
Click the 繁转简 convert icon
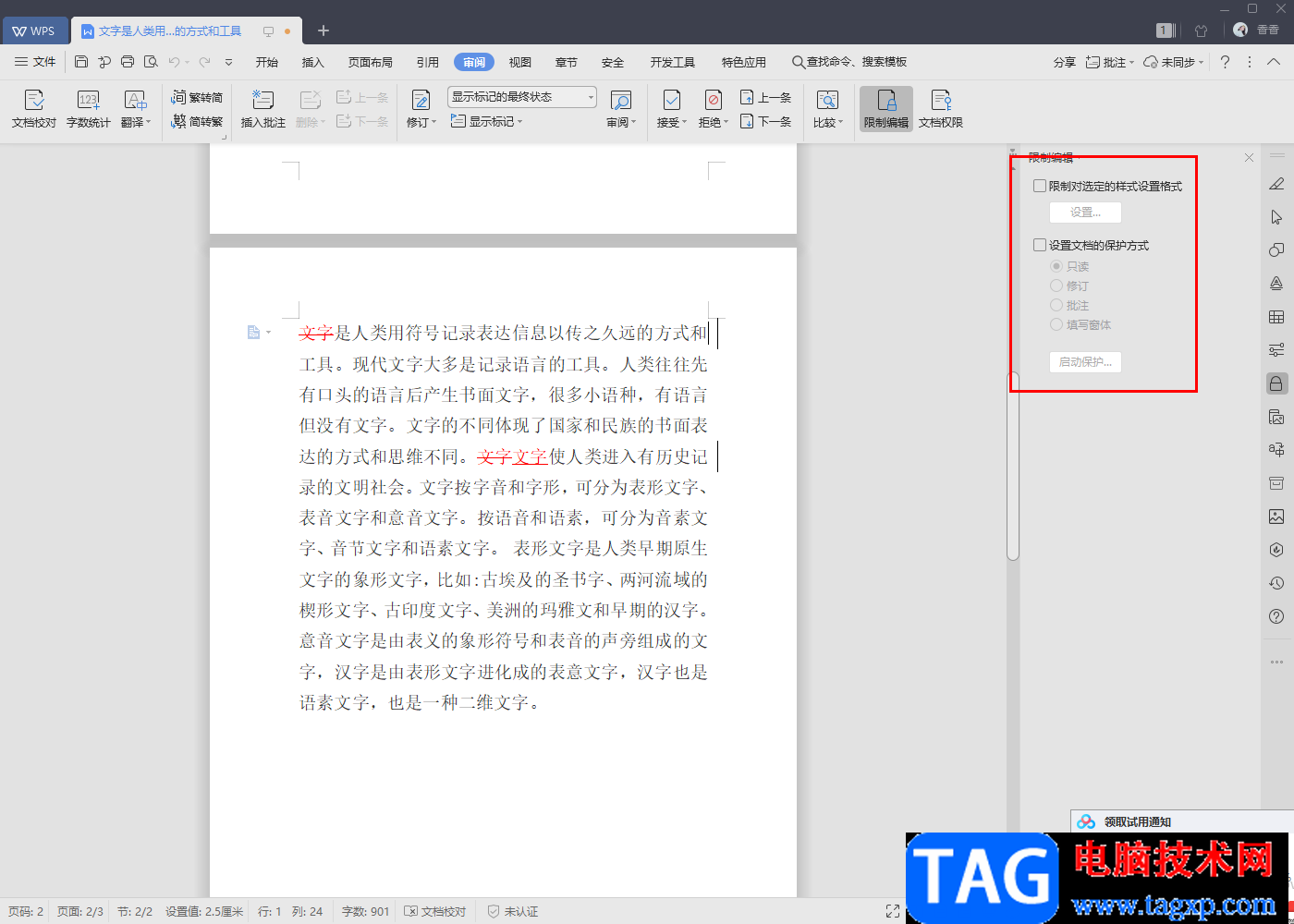(x=197, y=97)
